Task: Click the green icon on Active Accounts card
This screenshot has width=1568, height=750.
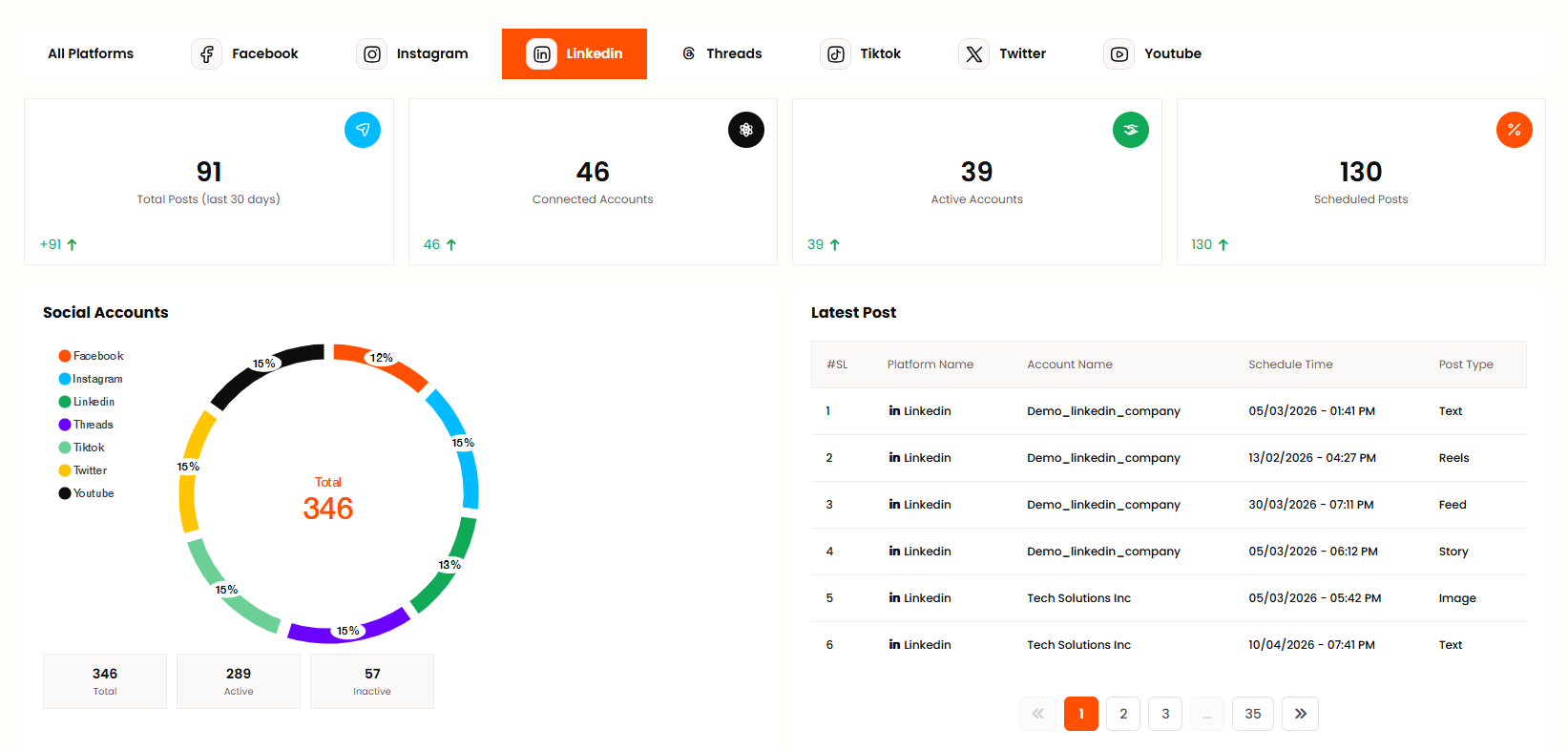Action: coord(1131,130)
